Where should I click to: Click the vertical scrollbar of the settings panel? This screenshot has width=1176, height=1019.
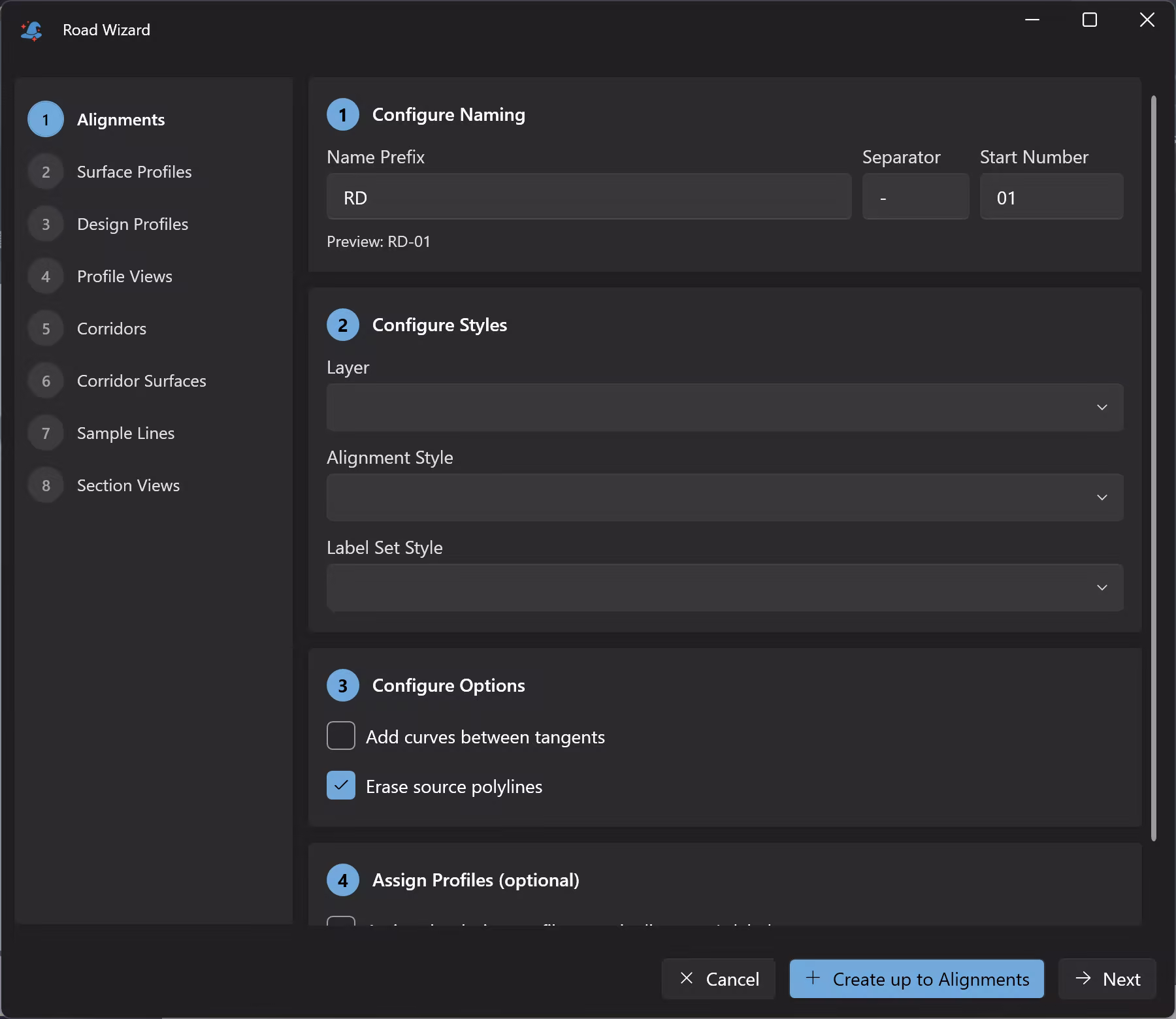[1154, 468]
